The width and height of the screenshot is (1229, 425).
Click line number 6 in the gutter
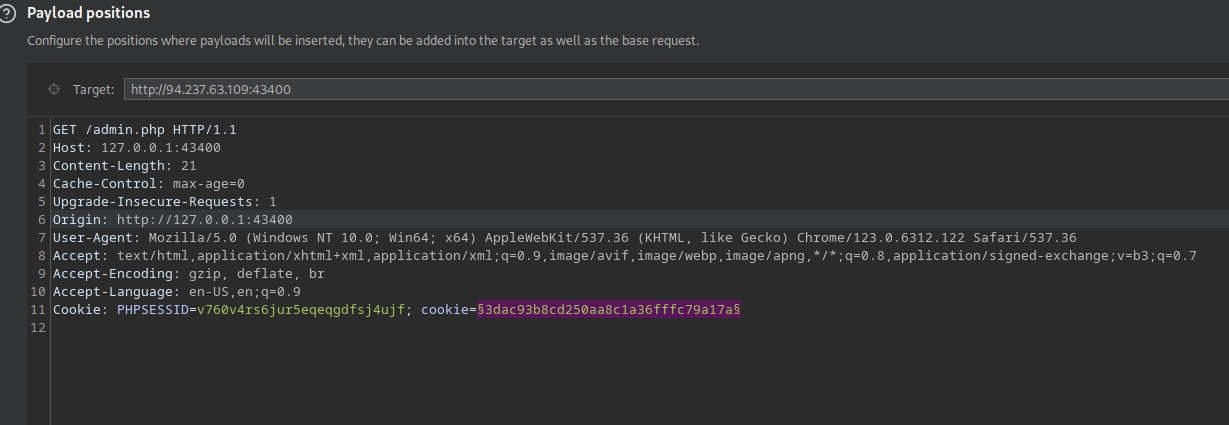pyautogui.click(x=42, y=220)
